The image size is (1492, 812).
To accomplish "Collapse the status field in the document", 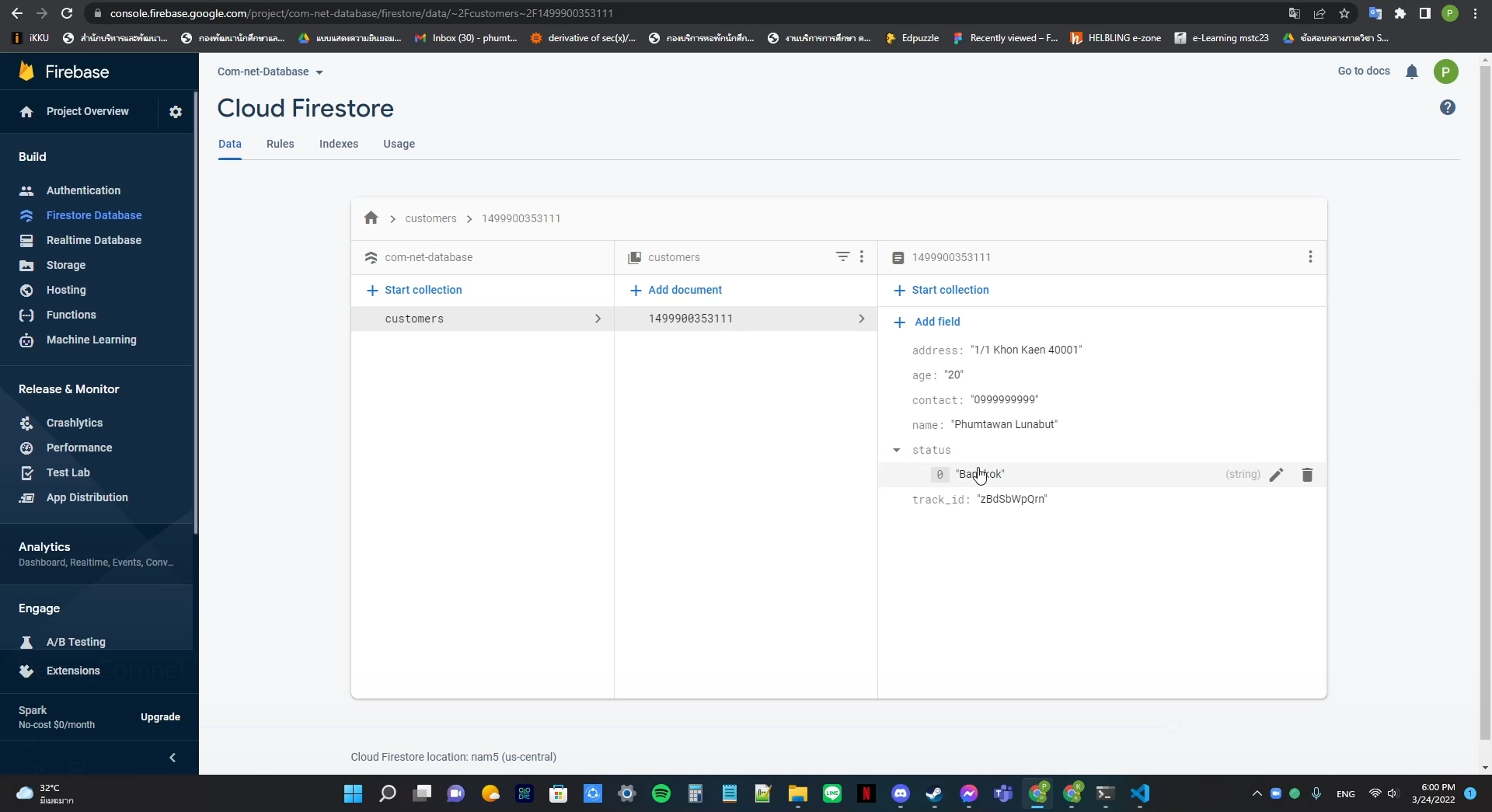I will point(897,450).
